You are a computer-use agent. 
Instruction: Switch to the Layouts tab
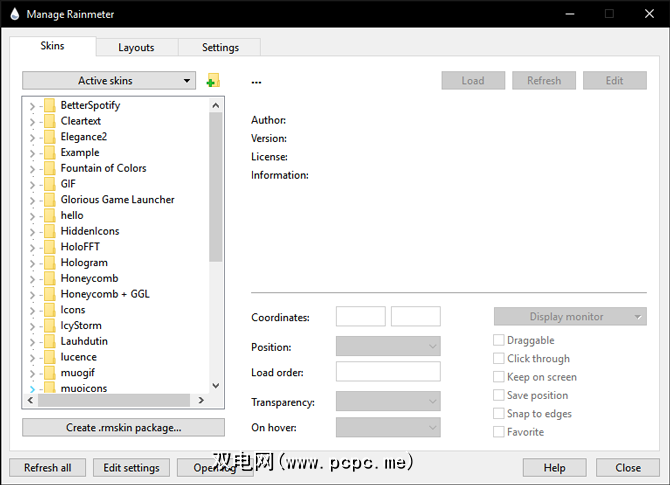click(136, 47)
